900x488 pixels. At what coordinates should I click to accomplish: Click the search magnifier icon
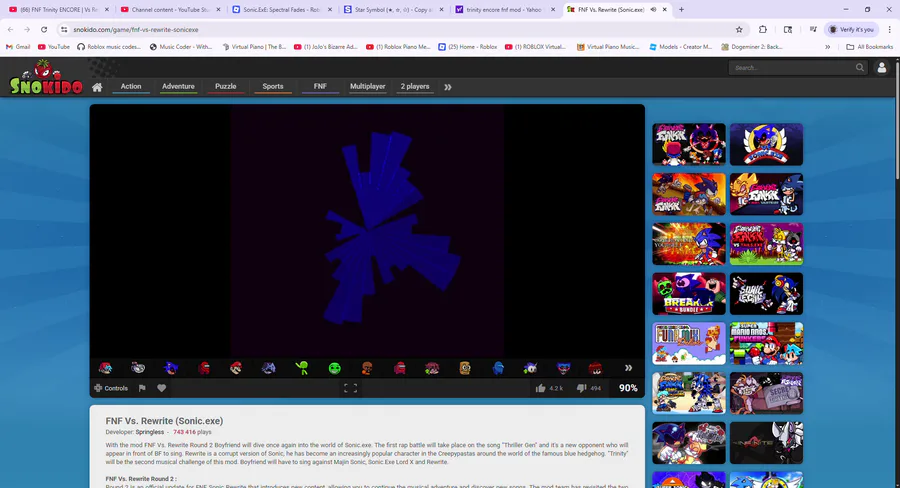click(x=859, y=68)
